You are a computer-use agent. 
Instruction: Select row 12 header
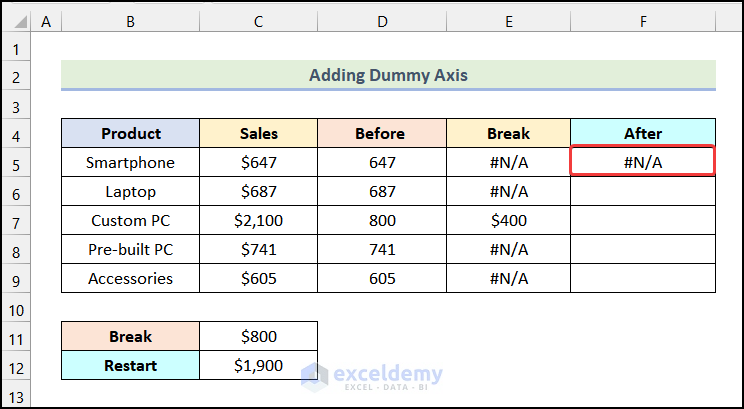tap(17, 365)
